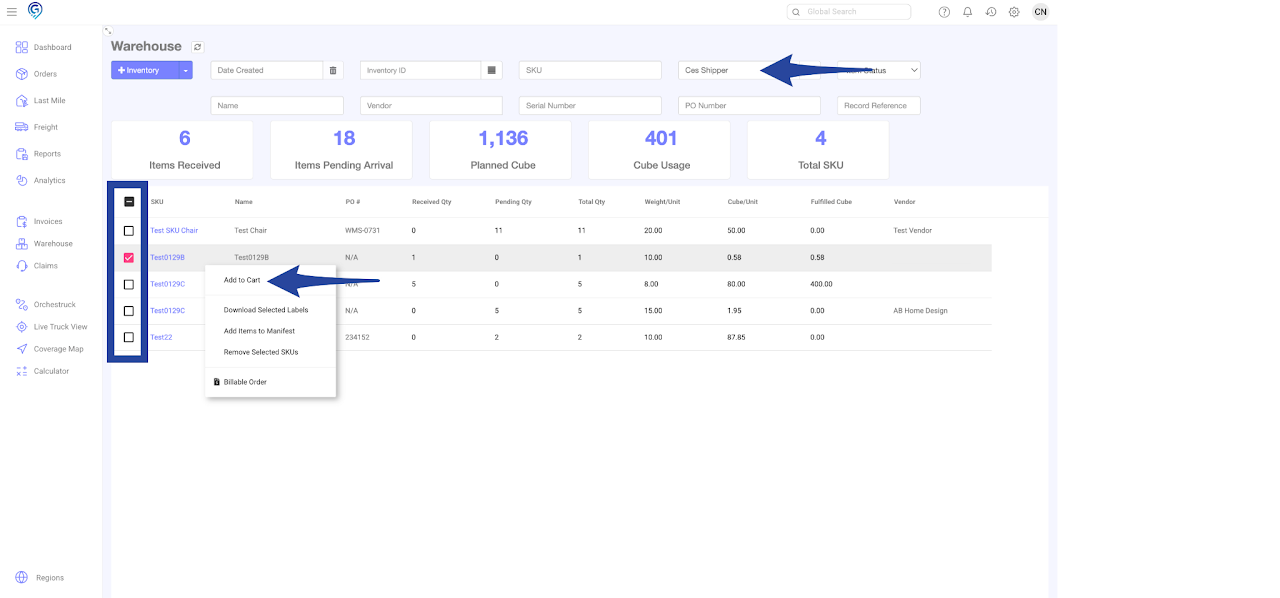Clear Date Created with trash icon
This screenshot has width=1280, height=598.
pos(333,70)
